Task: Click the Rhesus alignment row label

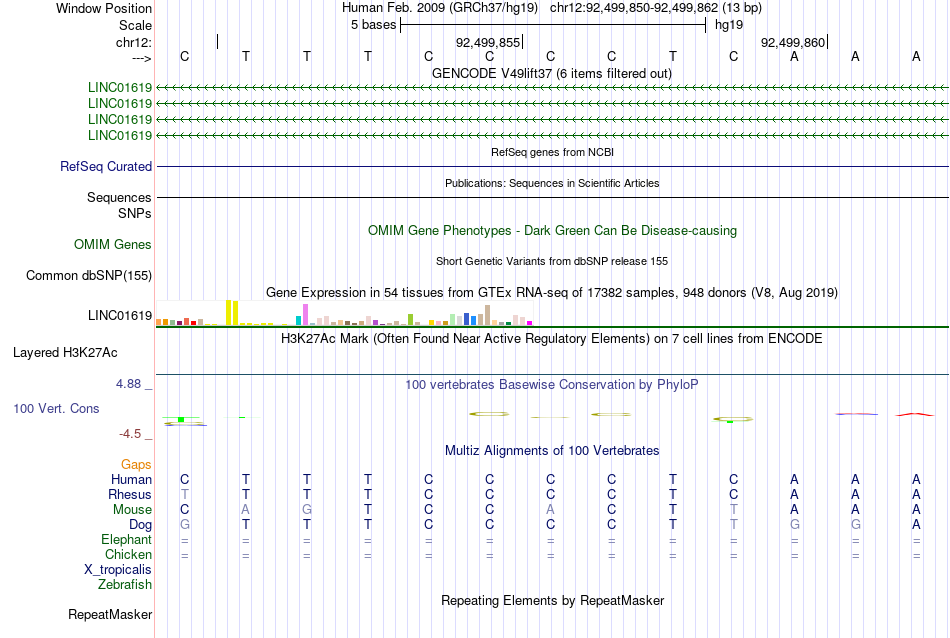Action: click(x=130, y=494)
